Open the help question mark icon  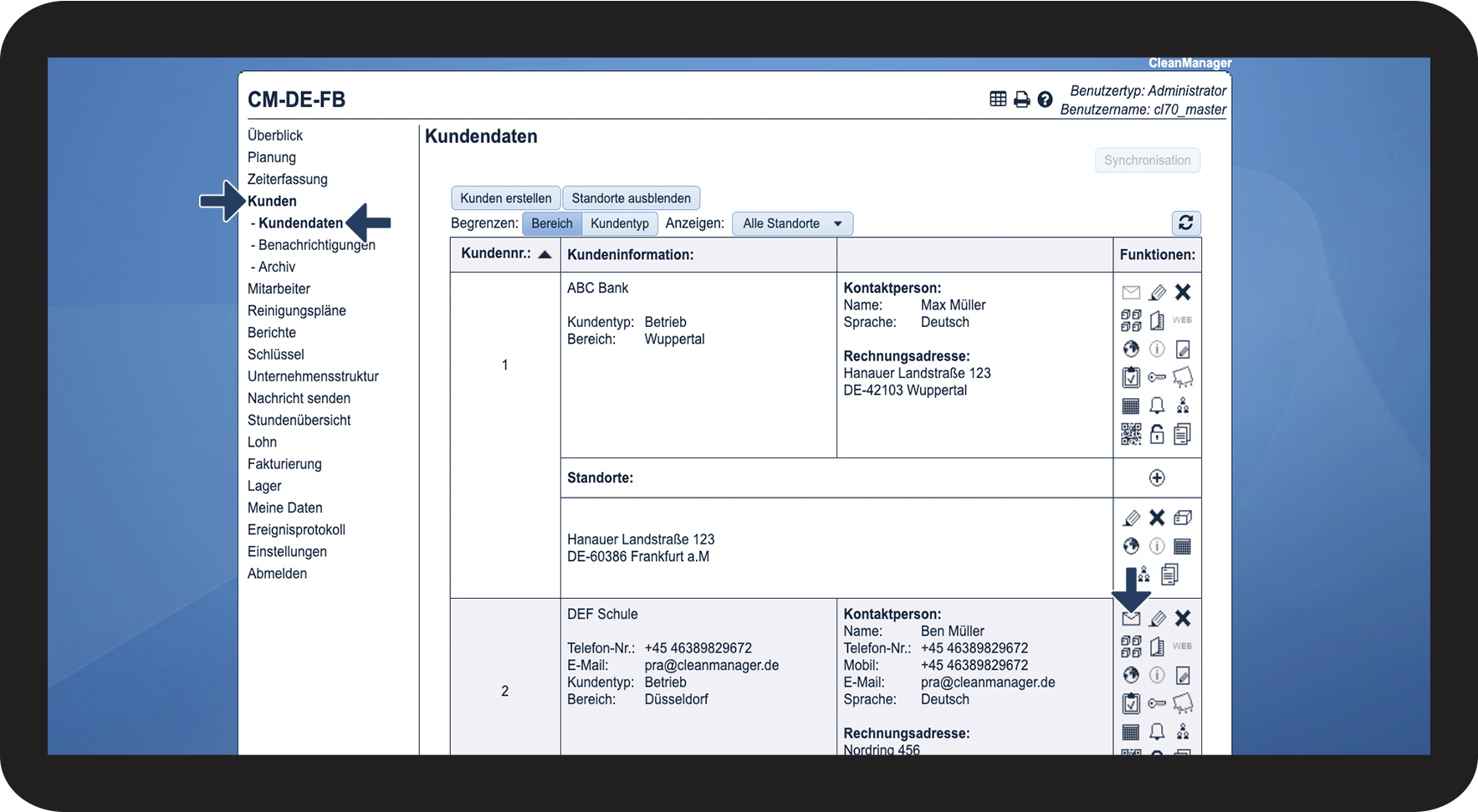1045,100
